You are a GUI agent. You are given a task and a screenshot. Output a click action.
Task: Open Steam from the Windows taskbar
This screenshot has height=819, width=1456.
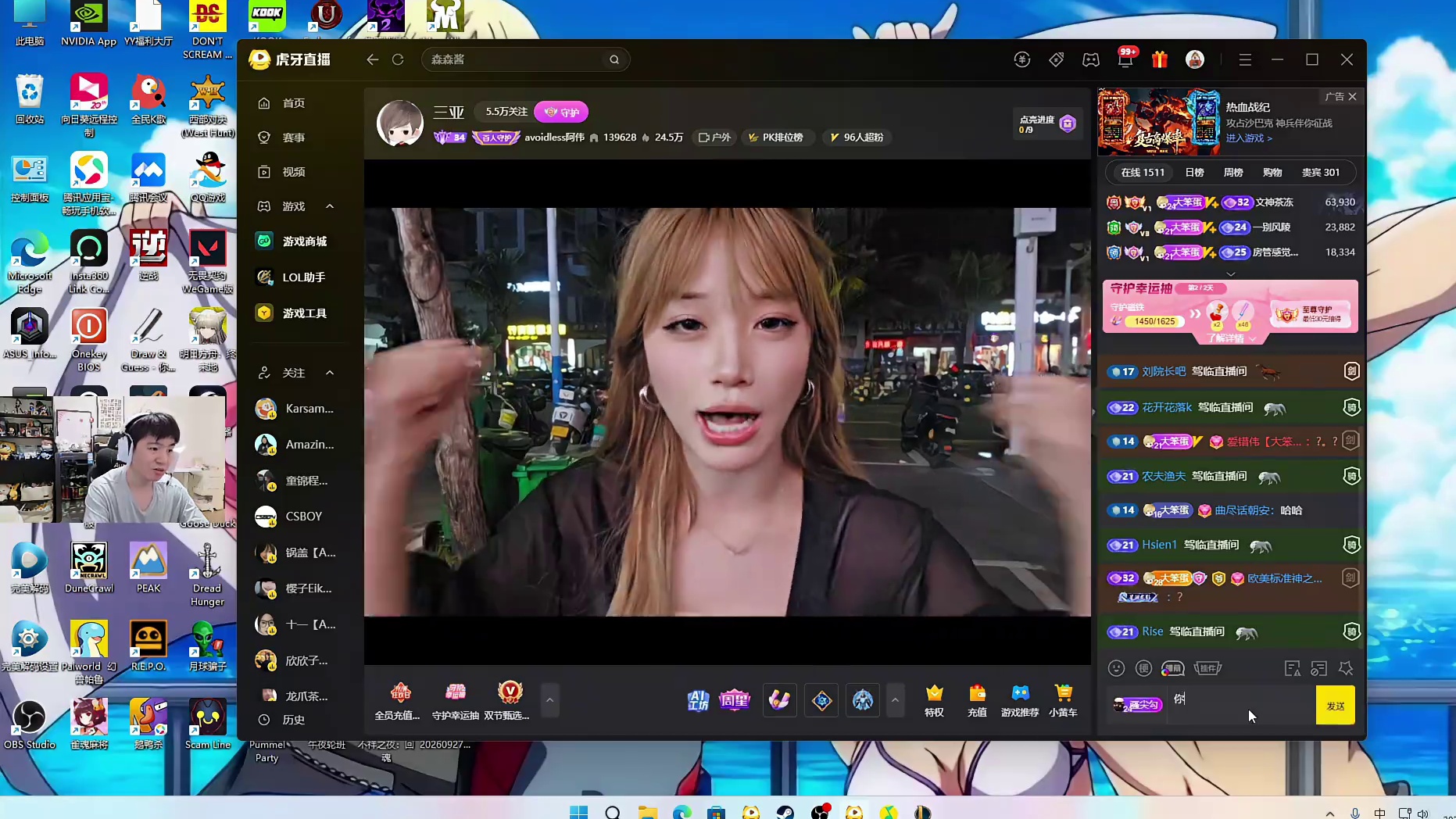click(x=785, y=813)
